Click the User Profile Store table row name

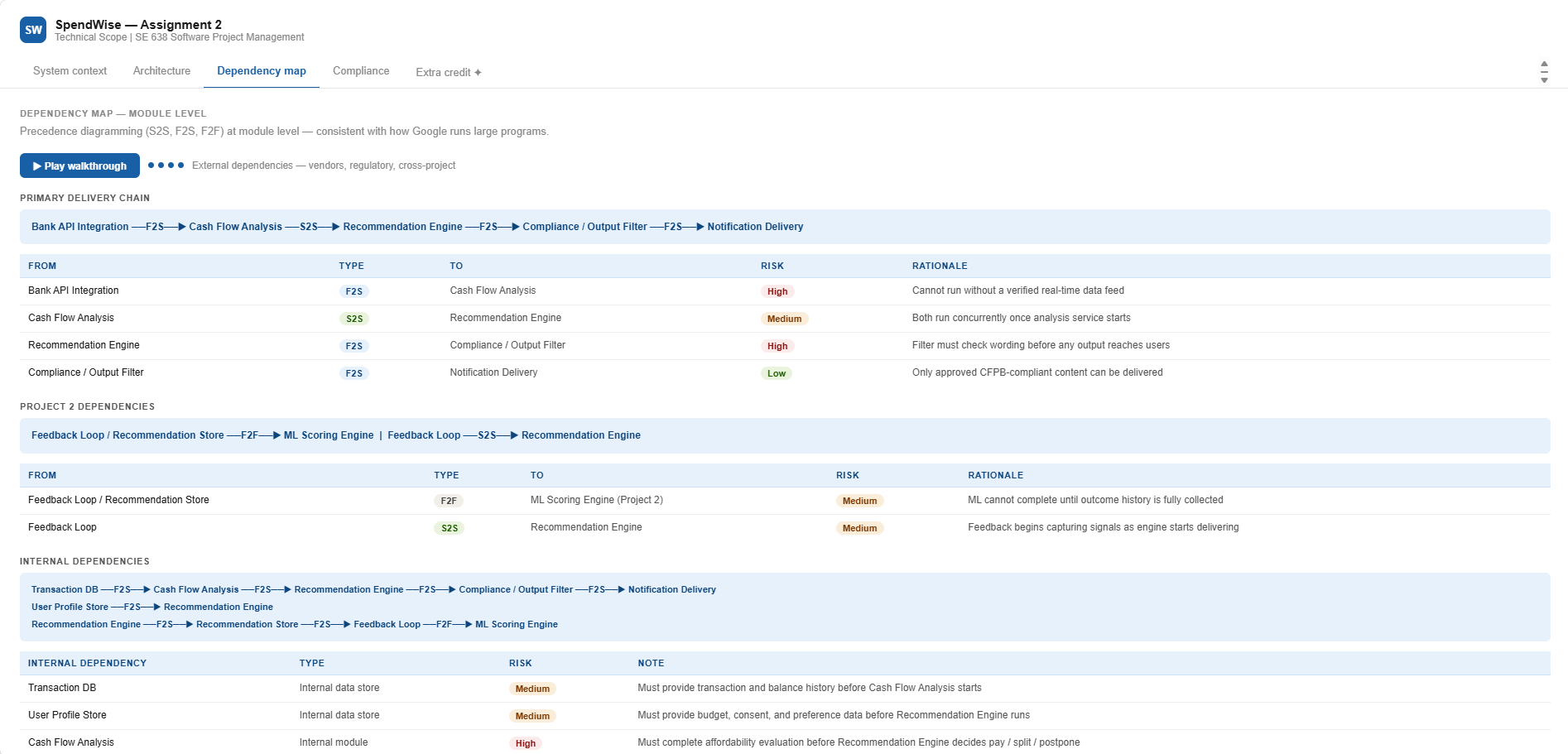(67, 715)
